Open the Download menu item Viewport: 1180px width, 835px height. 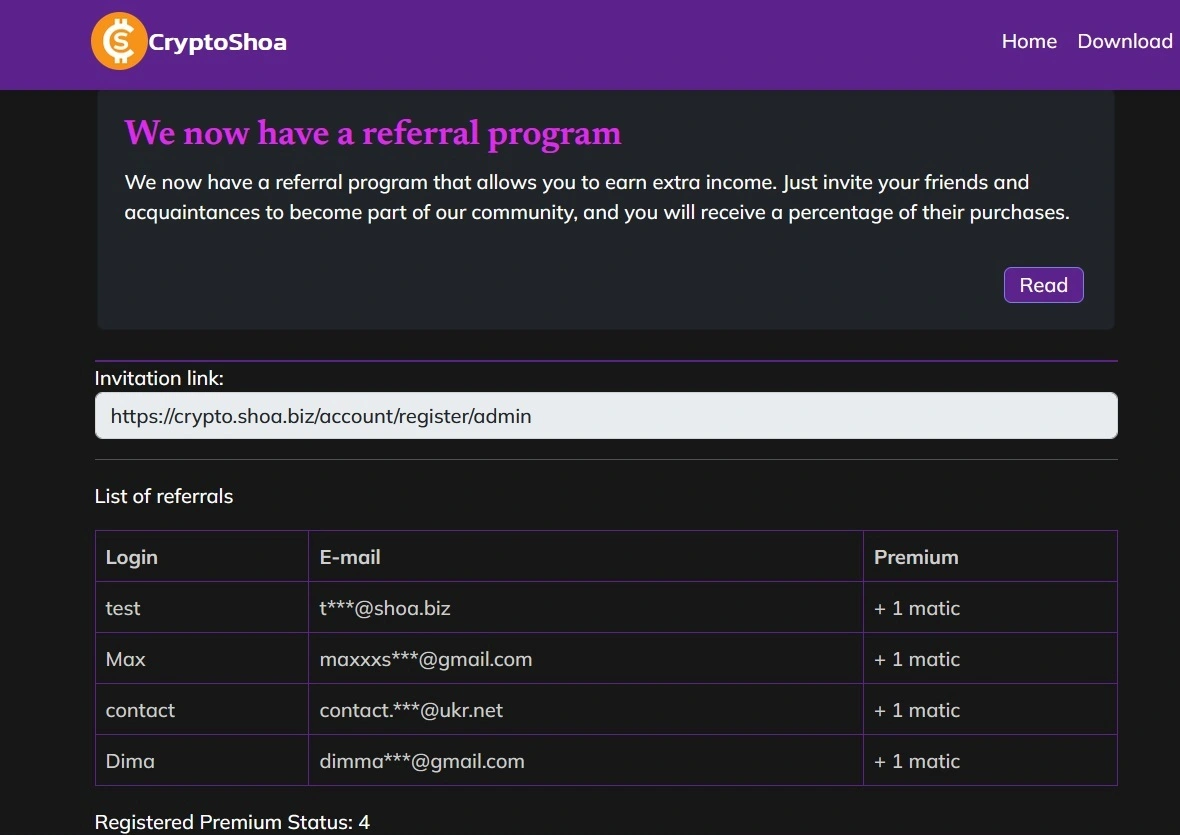click(x=1124, y=41)
